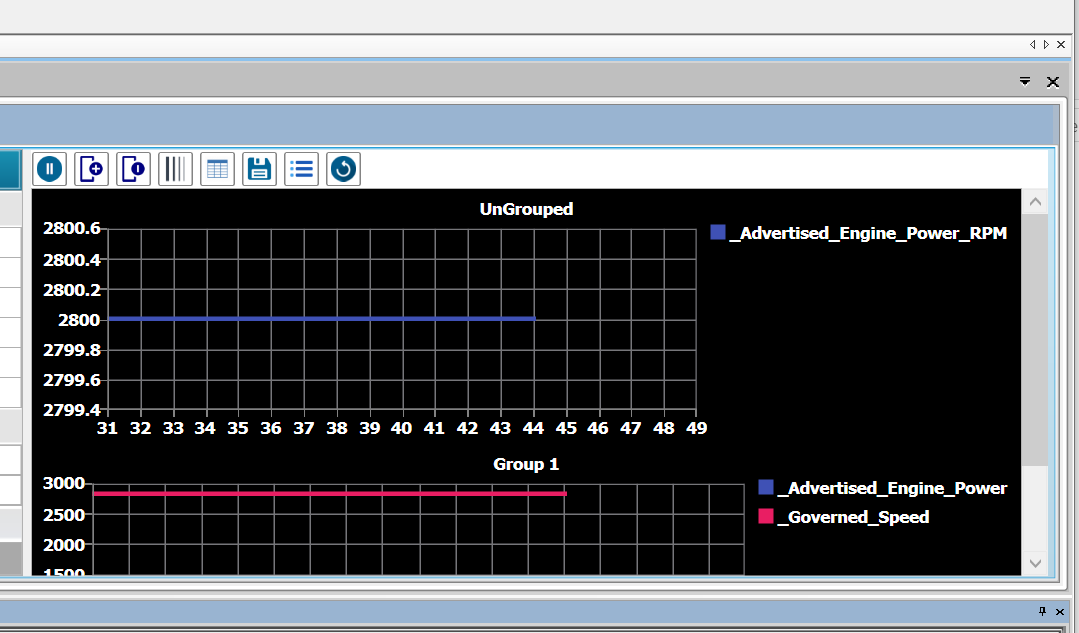
Task: Pause the live chart recording
Action: (x=50, y=169)
